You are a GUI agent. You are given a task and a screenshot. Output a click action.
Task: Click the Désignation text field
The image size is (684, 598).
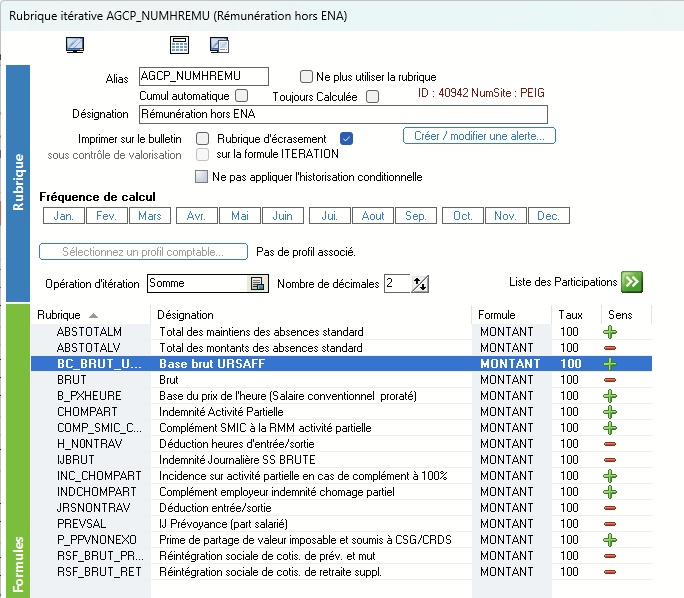[341, 114]
